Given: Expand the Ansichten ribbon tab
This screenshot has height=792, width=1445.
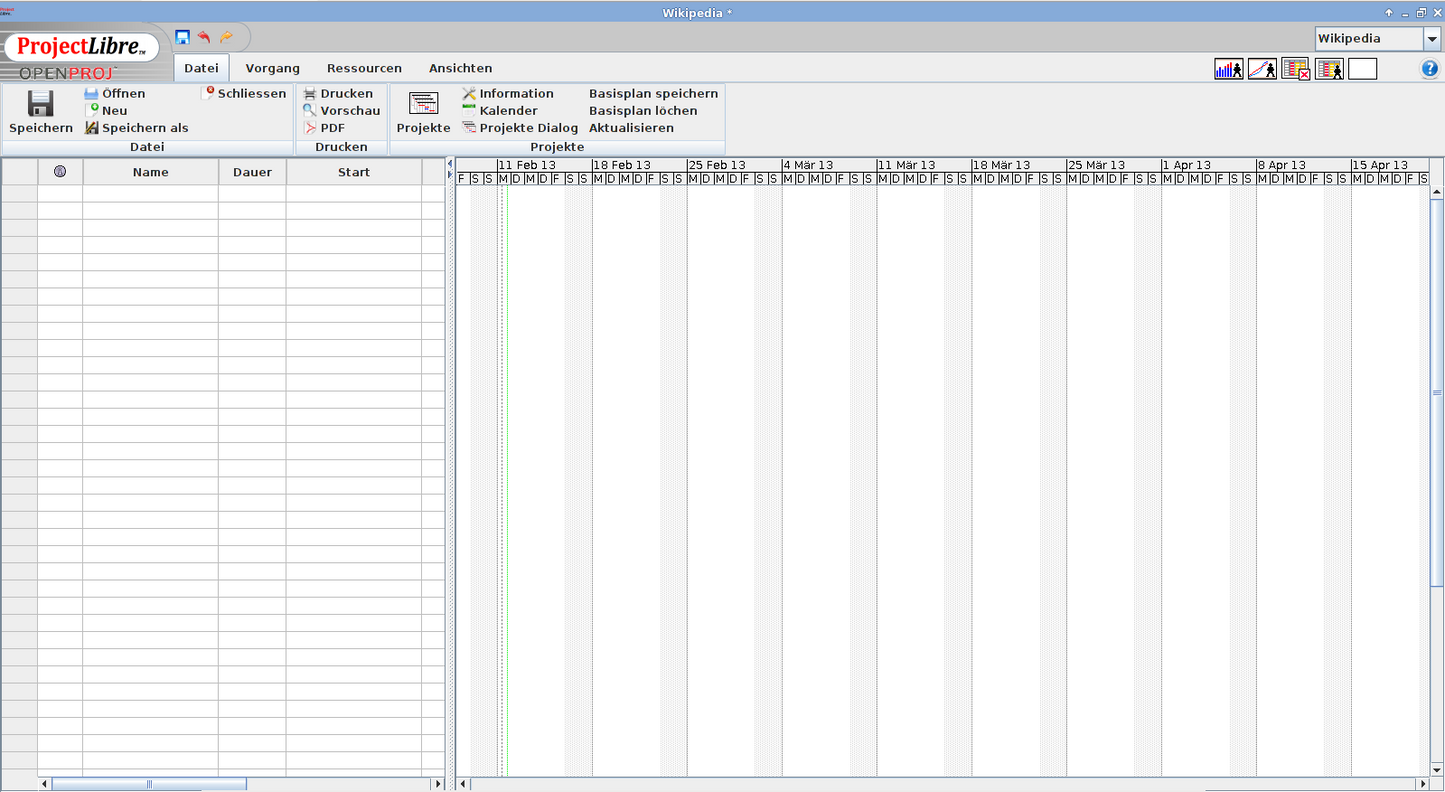Looking at the screenshot, I should point(460,68).
